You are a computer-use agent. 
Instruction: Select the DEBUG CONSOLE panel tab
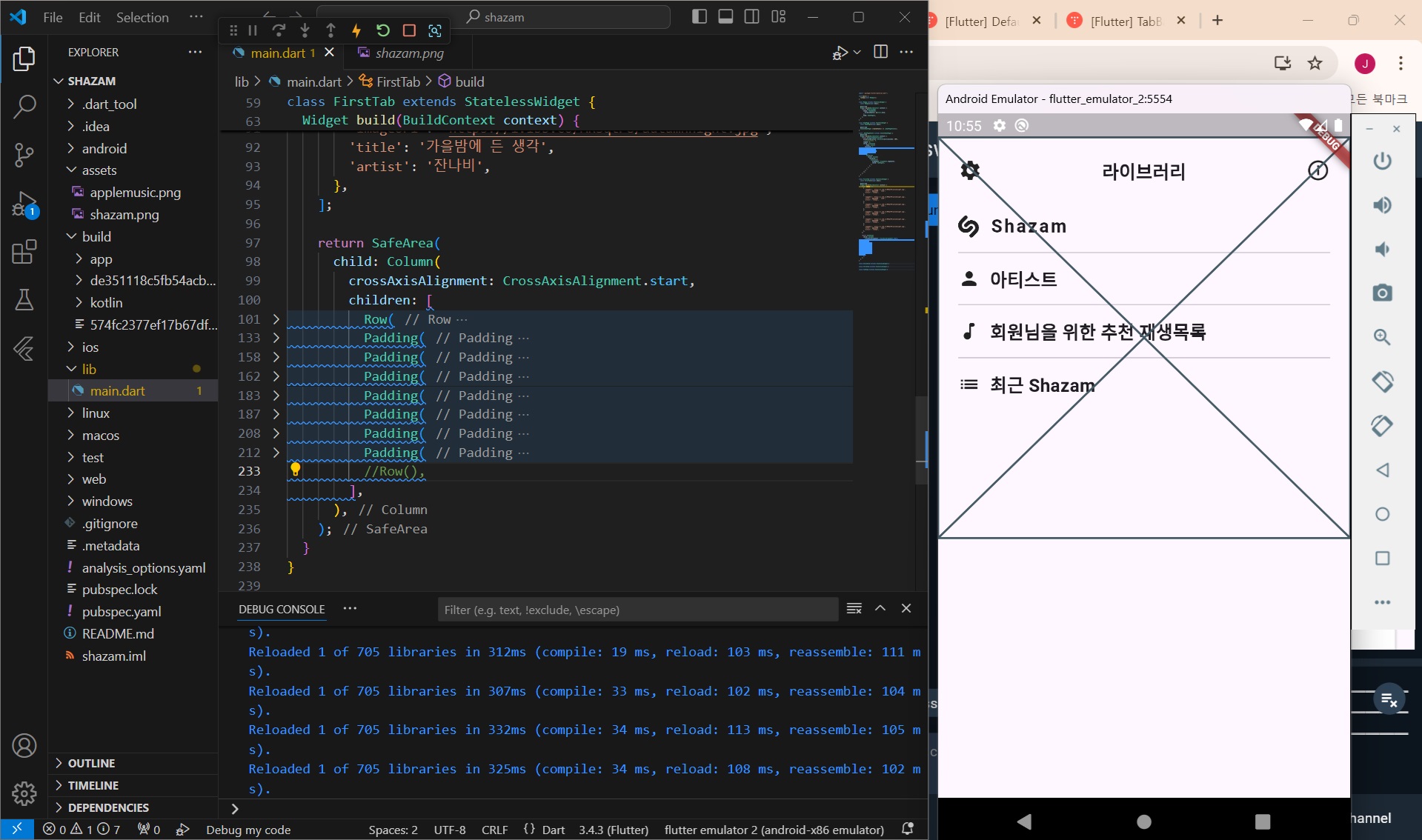click(282, 609)
